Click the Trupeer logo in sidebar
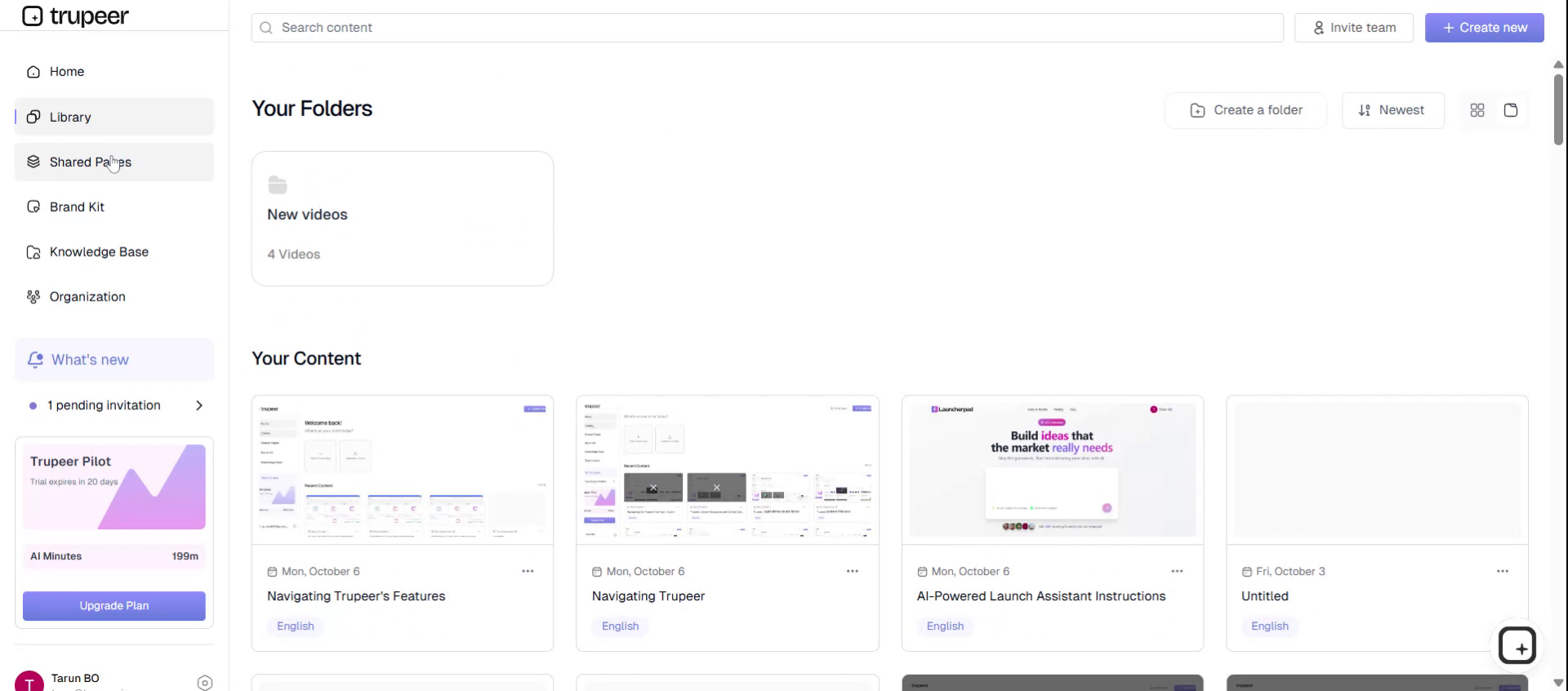The image size is (1568, 691). pos(75,16)
